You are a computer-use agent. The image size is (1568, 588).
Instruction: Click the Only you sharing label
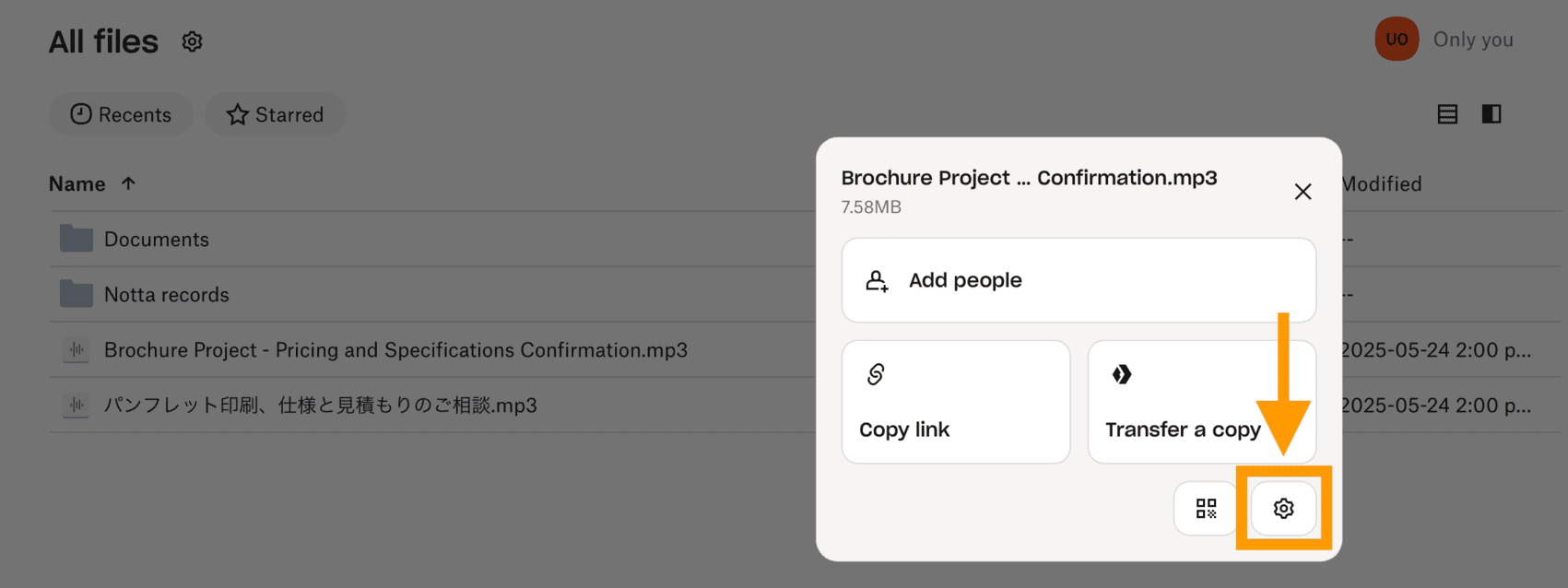(1473, 40)
